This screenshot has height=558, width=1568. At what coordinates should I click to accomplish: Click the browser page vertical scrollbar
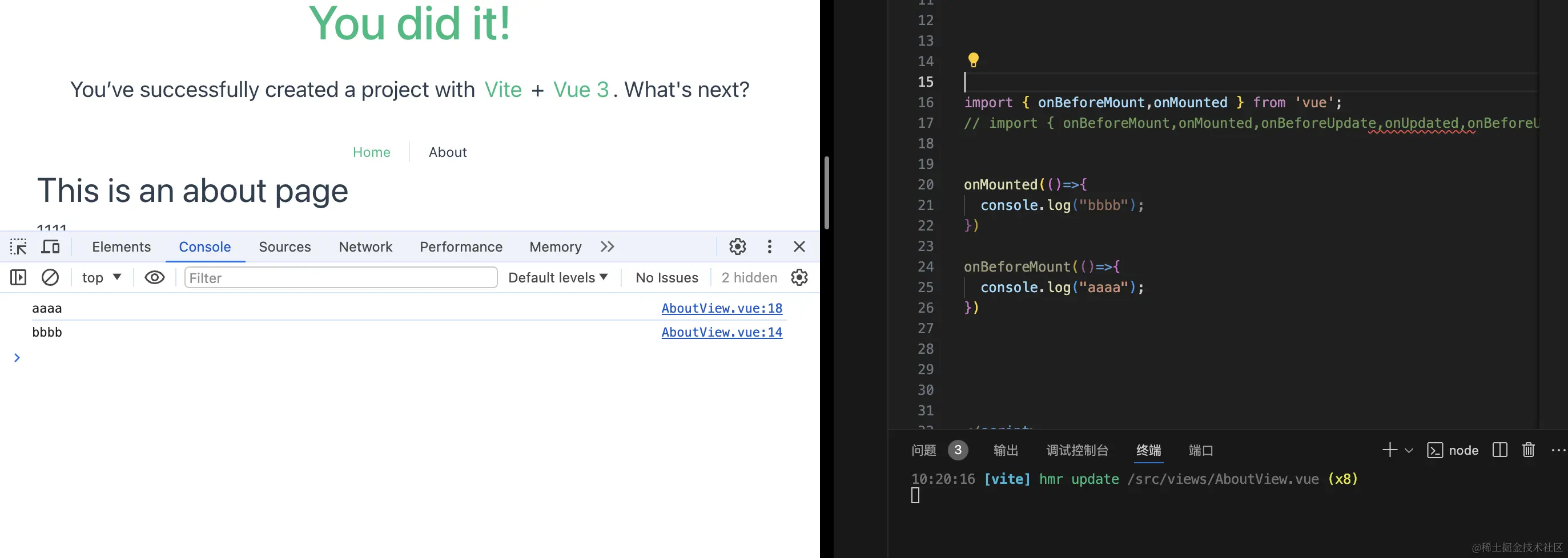826,192
